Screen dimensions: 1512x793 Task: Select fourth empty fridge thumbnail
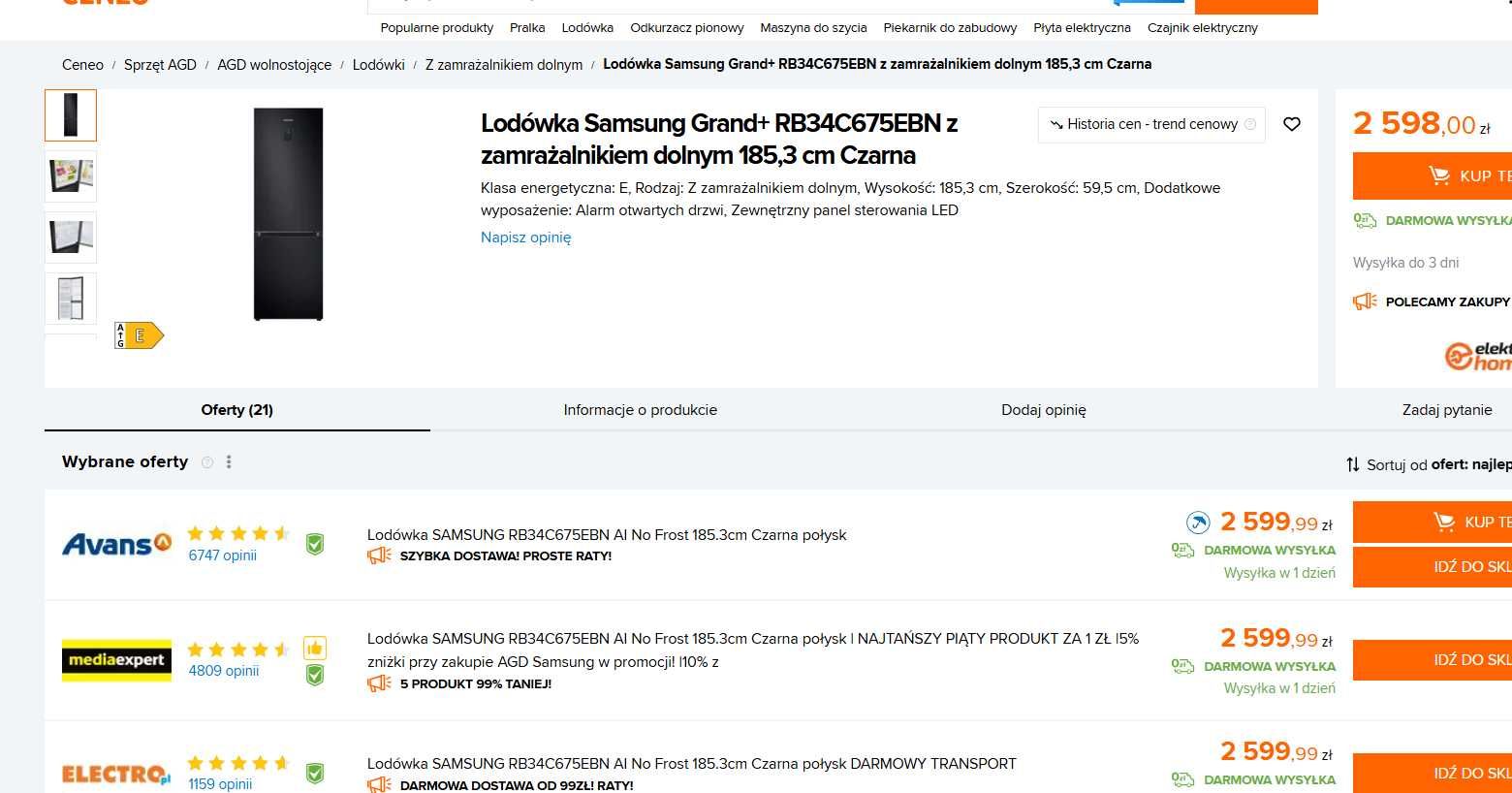coord(71,299)
